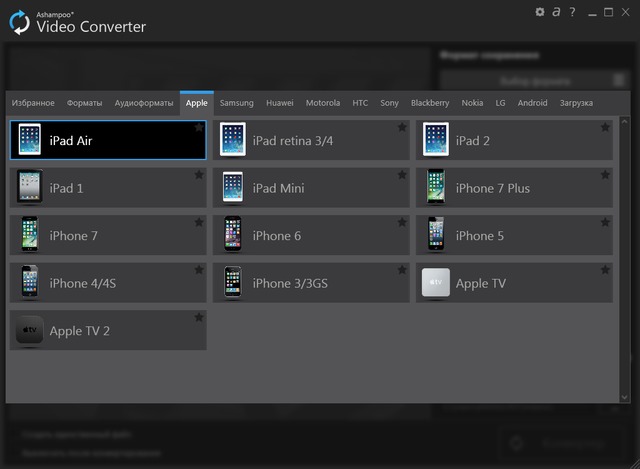Click the iPad 2 device thumbnail icon
The image size is (640, 469).
[435, 140]
